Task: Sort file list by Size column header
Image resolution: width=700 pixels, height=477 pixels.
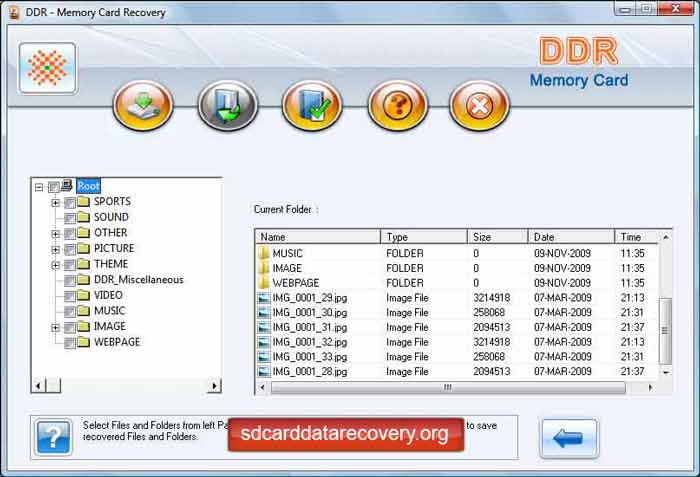Action: pyautogui.click(x=498, y=237)
